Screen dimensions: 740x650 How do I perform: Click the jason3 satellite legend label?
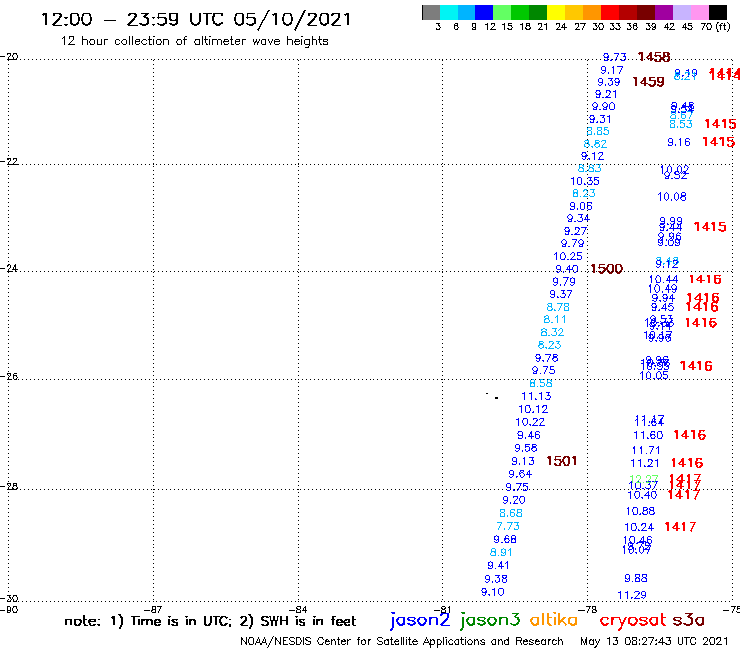pos(490,621)
